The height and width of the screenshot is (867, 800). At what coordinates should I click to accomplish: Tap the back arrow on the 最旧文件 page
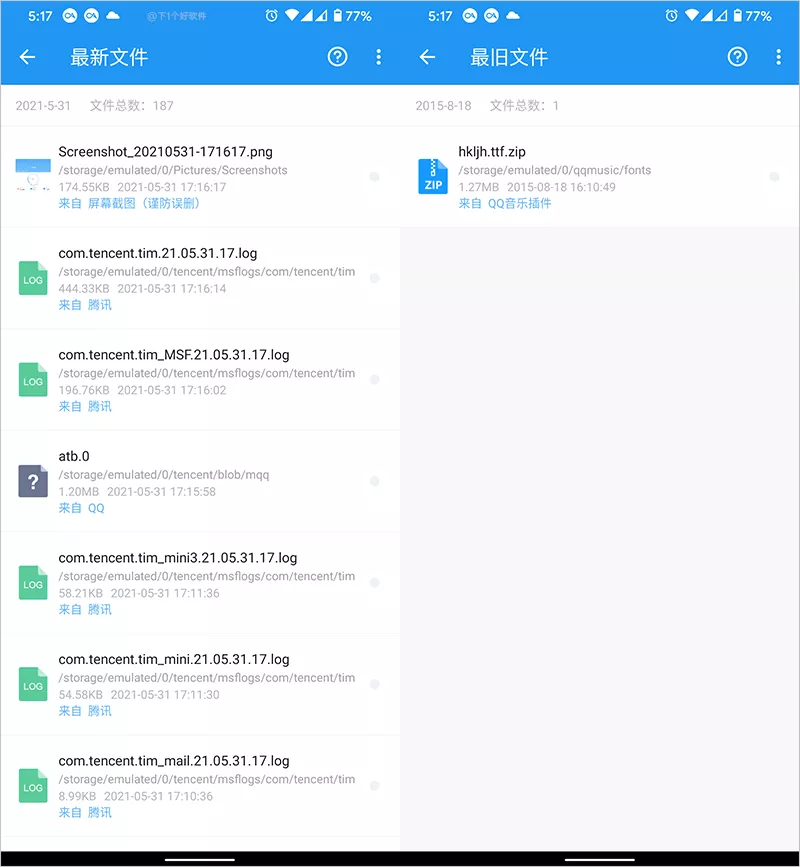(427, 57)
